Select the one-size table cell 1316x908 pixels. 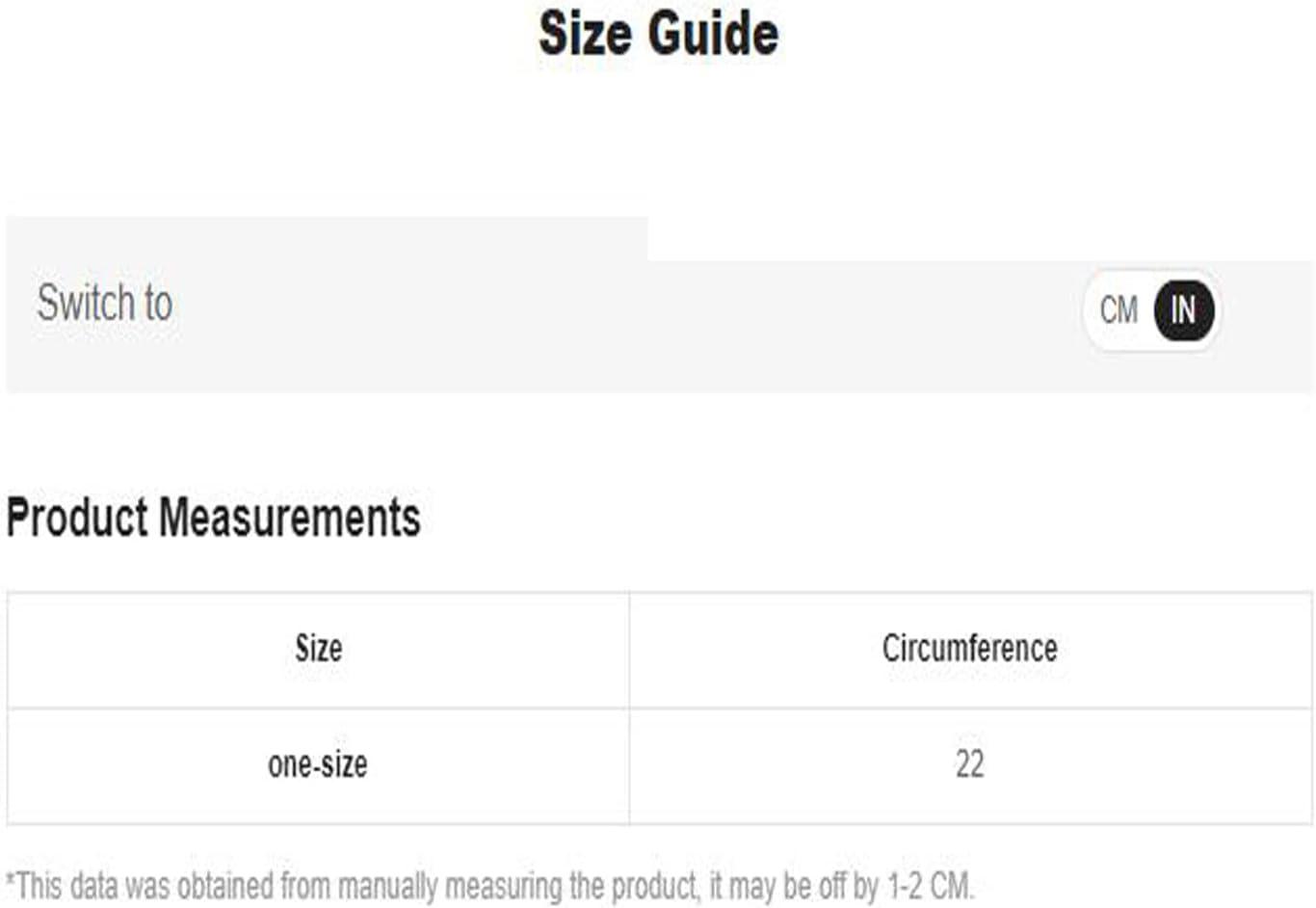coord(318,765)
